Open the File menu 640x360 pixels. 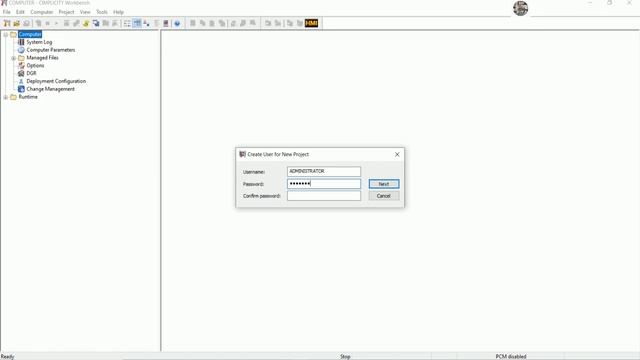tap(7, 12)
